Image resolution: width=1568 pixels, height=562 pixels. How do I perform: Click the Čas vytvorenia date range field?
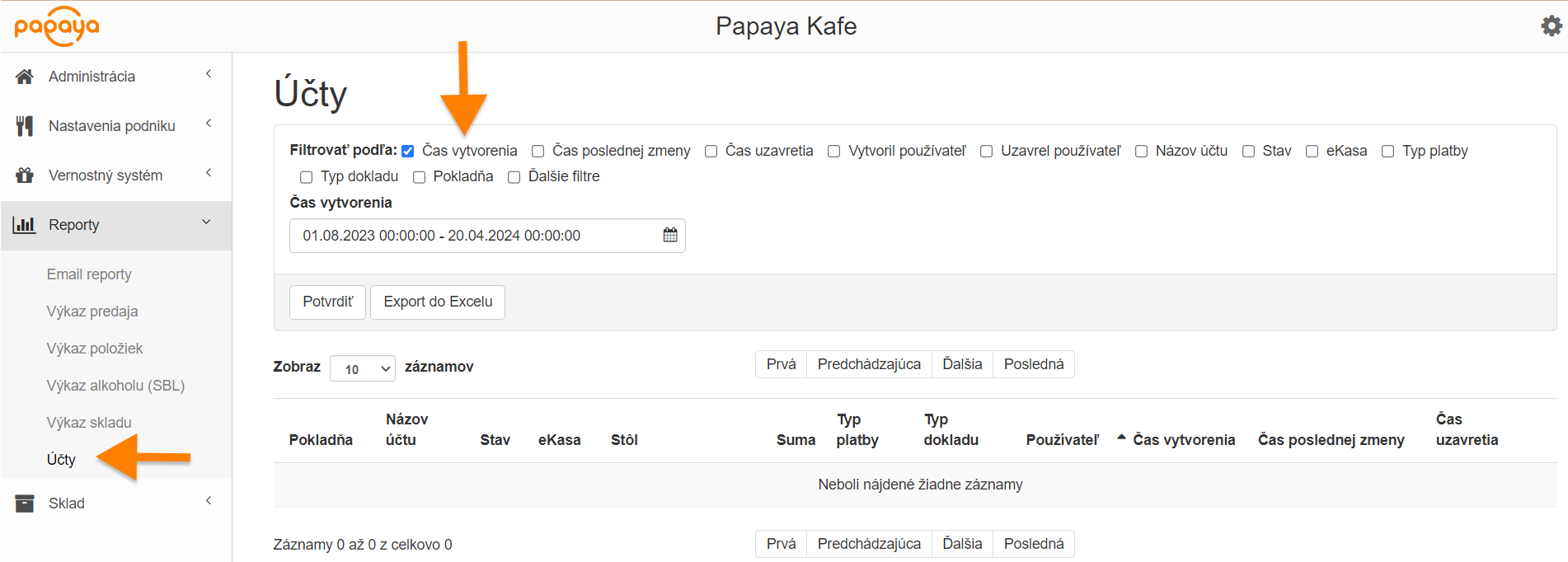click(474, 236)
